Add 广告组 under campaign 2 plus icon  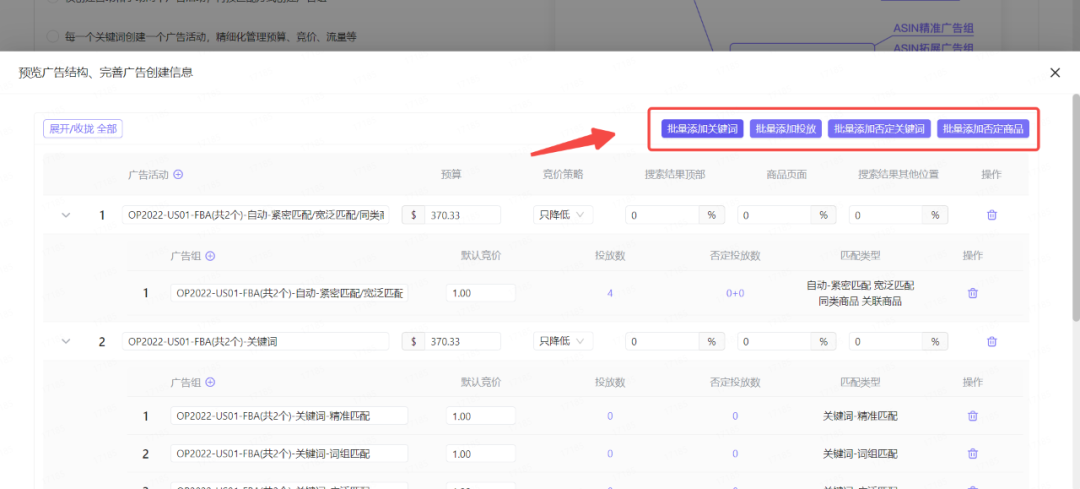[211, 382]
